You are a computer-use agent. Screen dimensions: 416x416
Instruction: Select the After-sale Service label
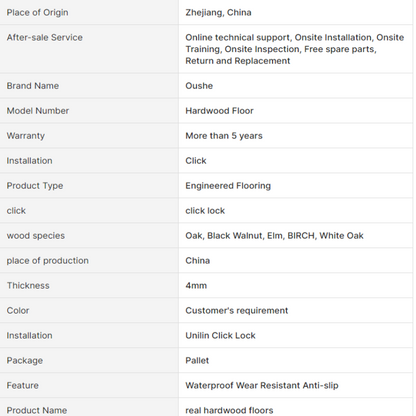click(x=45, y=37)
